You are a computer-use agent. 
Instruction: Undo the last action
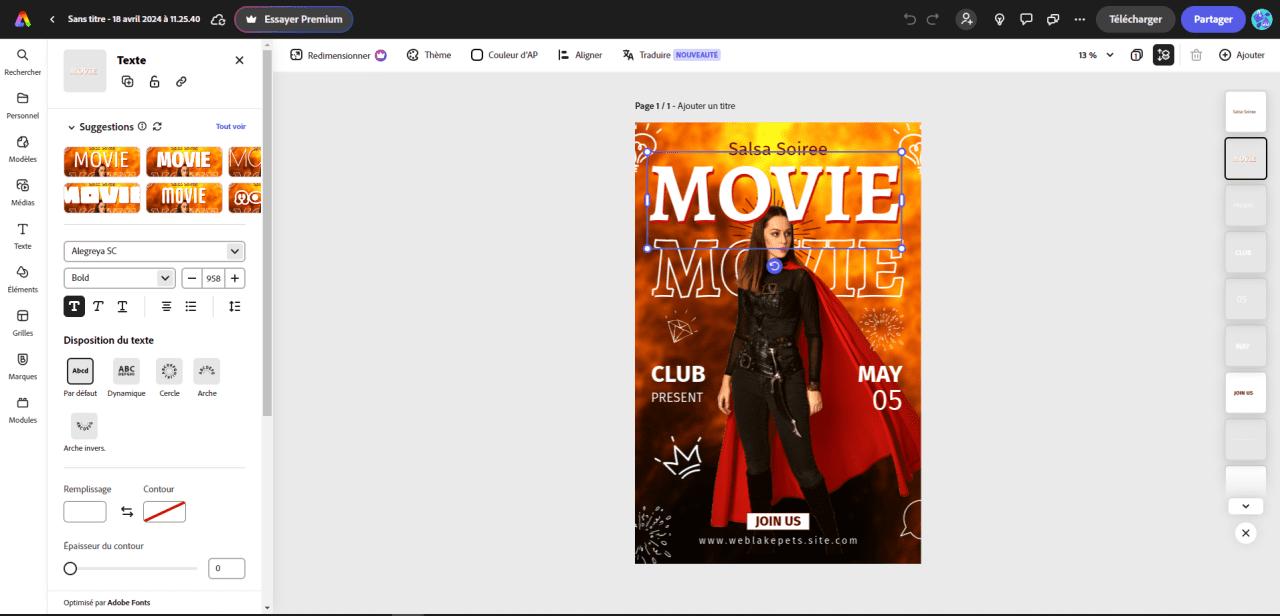point(909,19)
